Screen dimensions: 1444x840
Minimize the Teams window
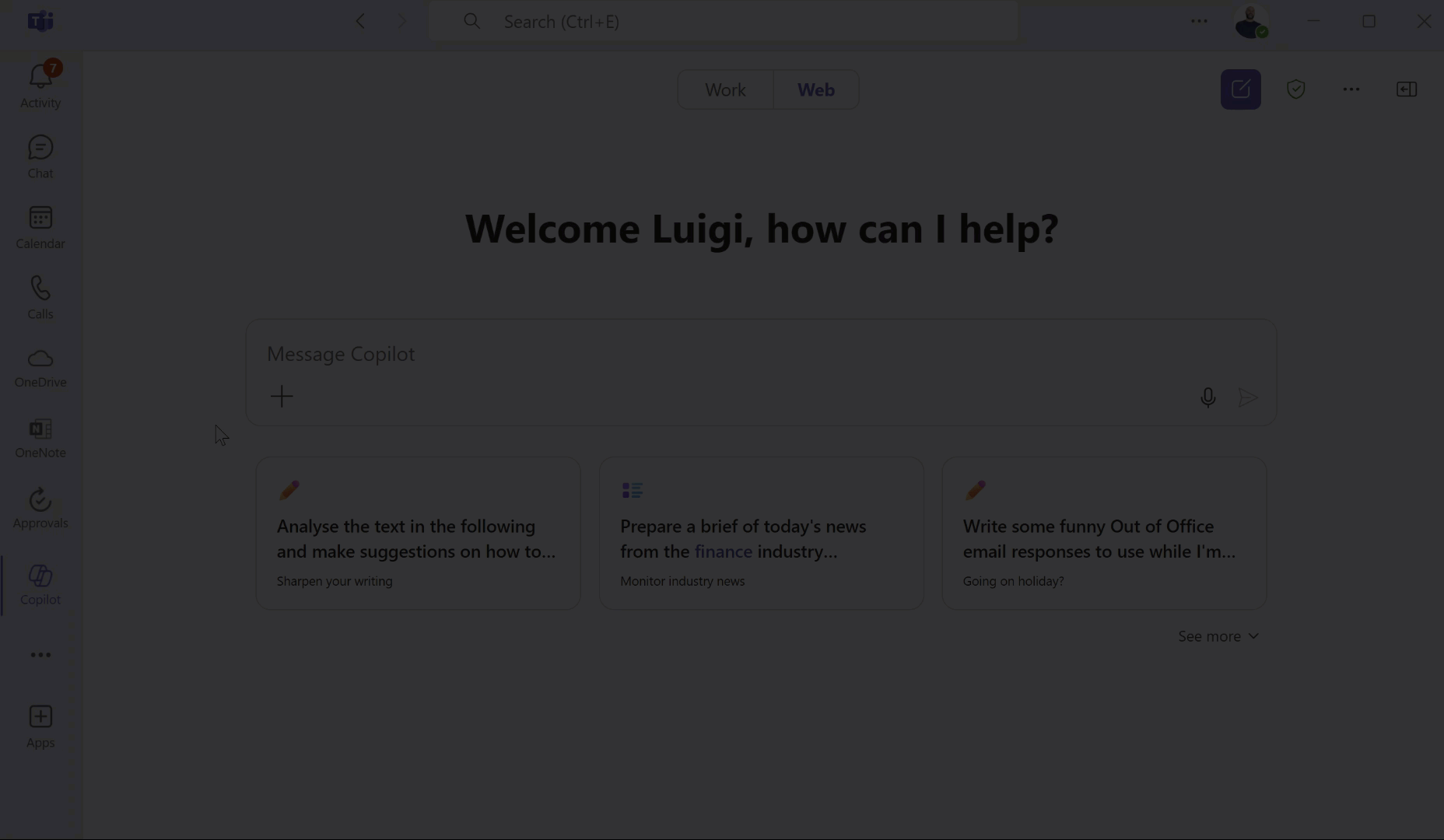coord(1314,21)
